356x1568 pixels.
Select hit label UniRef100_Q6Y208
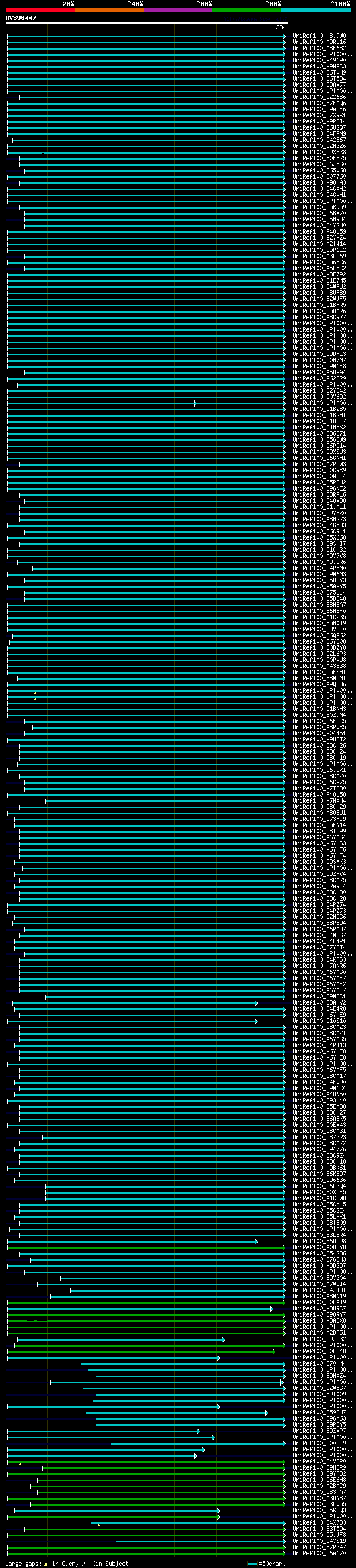pyautogui.click(x=319, y=641)
